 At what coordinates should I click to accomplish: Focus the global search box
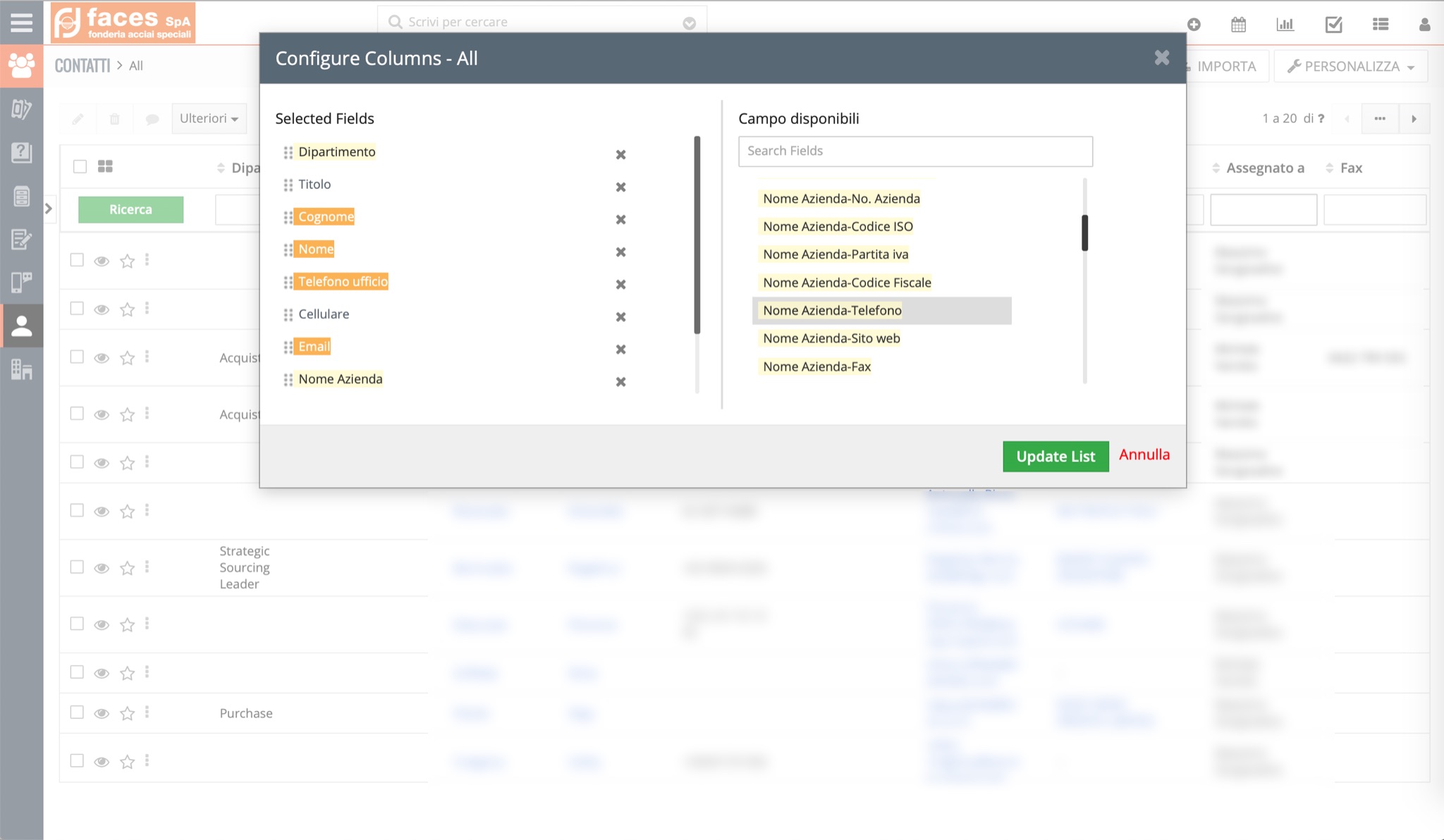541,22
